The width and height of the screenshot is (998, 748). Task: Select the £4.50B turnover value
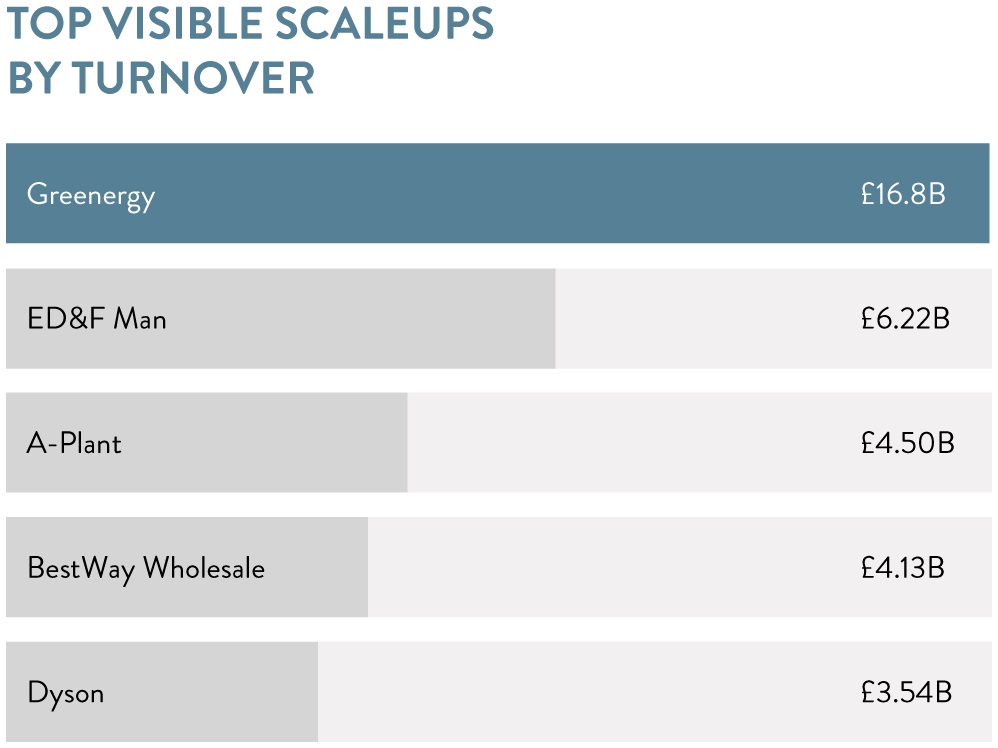tap(907, 443)
